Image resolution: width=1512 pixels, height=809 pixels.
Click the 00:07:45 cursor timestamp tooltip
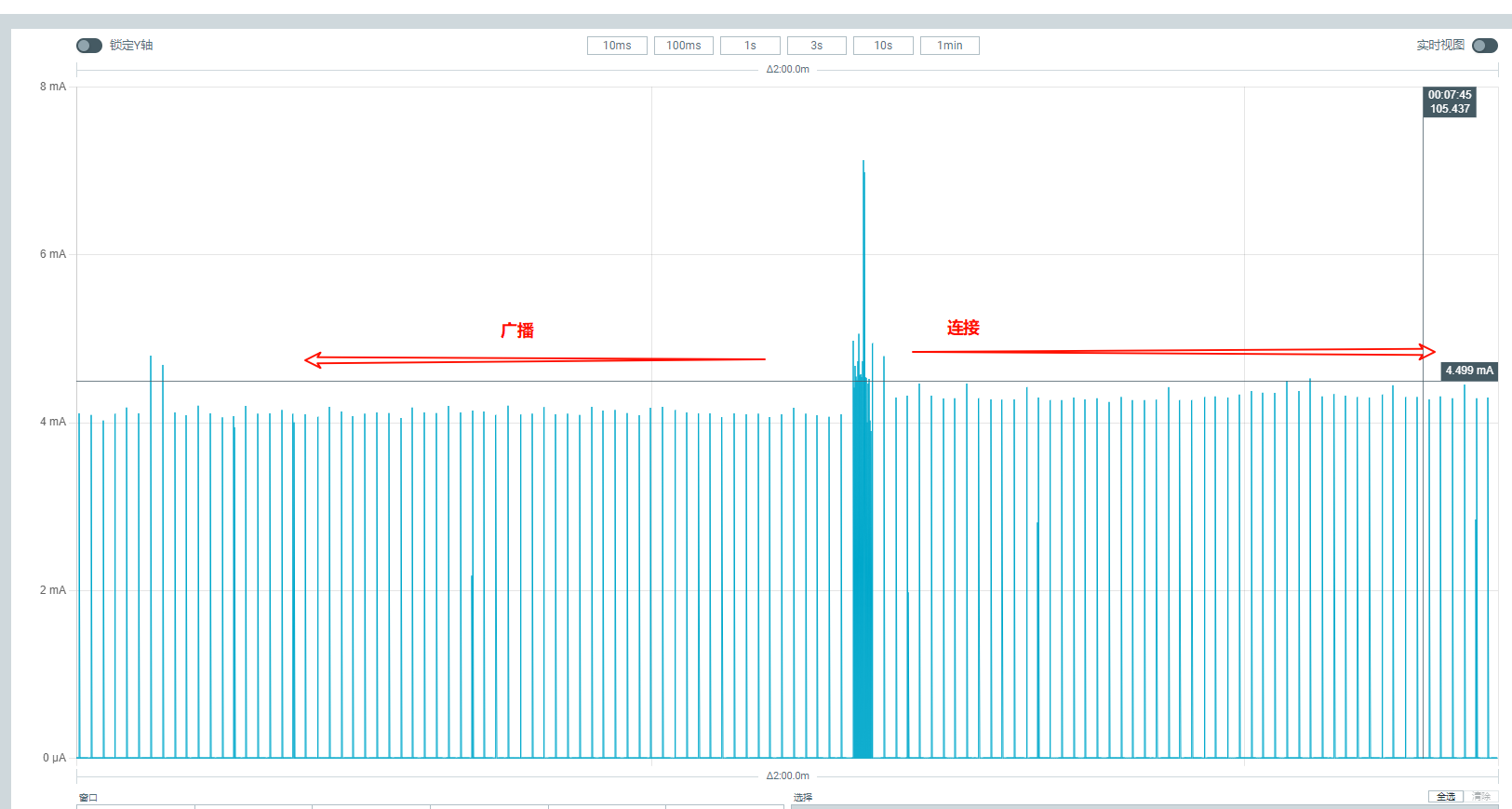click(1450, 101)
